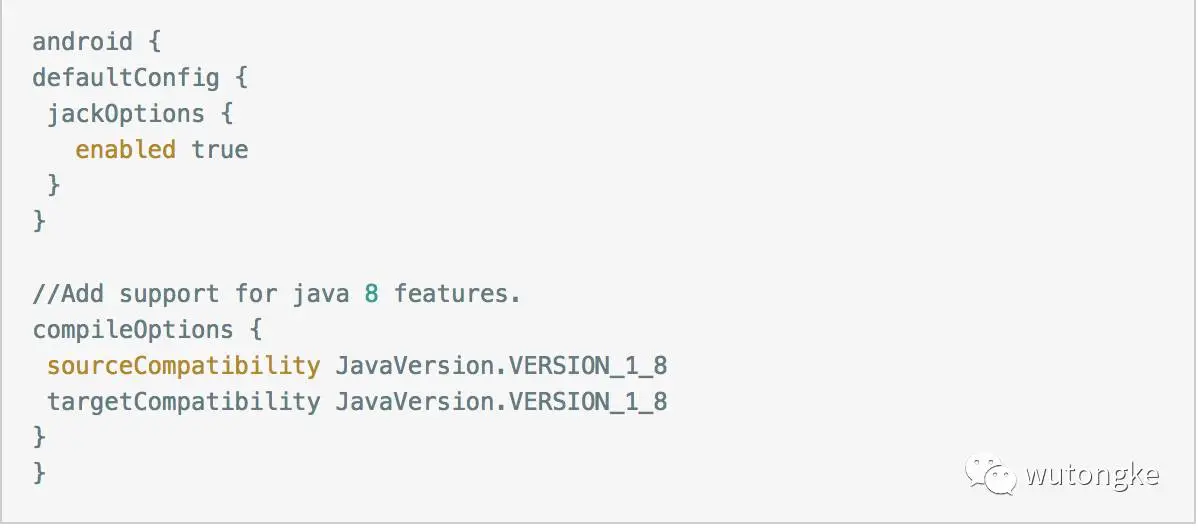The image size is (1198, 530).
Task: Click the opening brace after android
Action: pyautogui.click(x=154, y=42)
